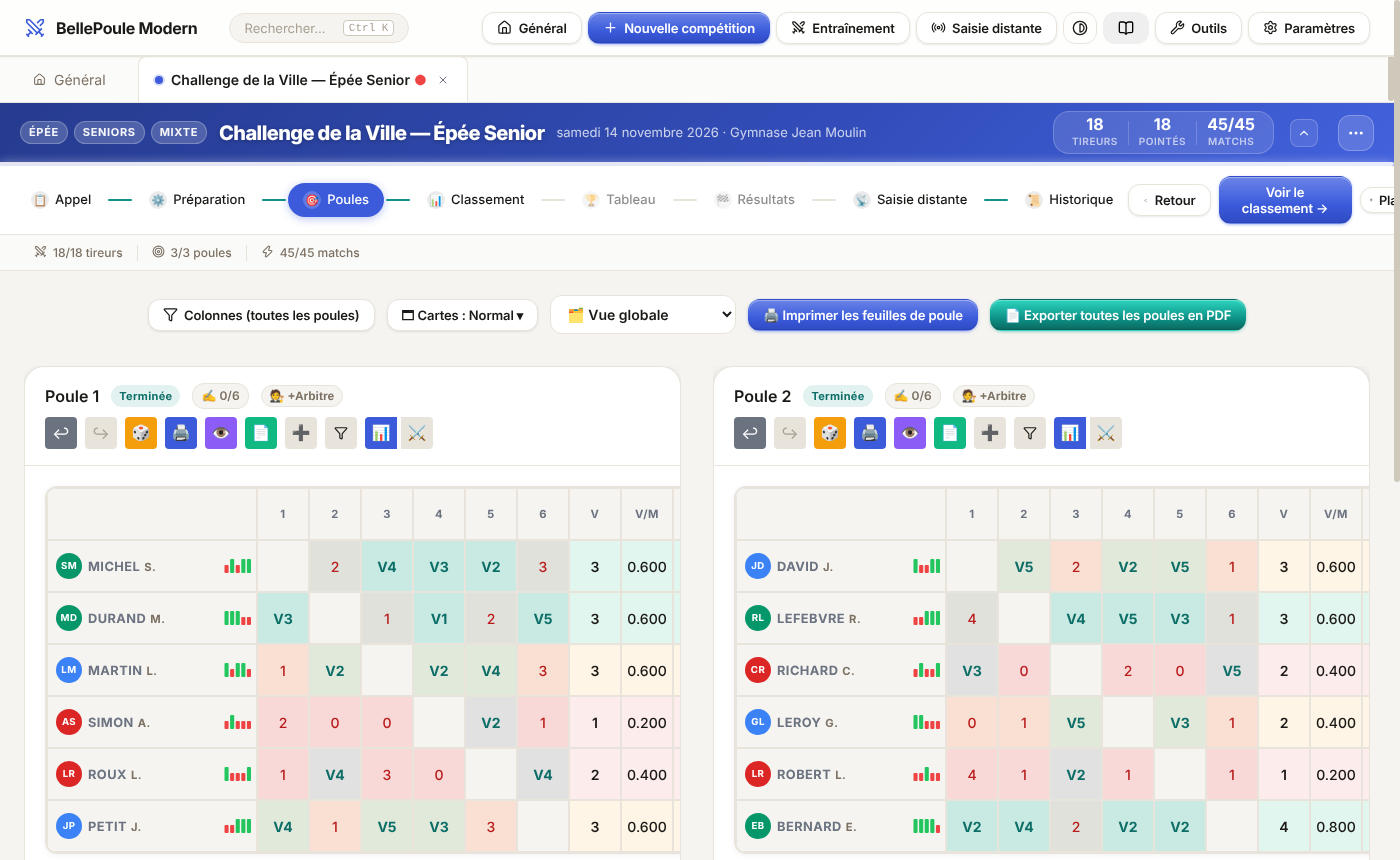Open Vue globale view dropdown
This screenshot has width=1400, height=860.
coord(643,315)
